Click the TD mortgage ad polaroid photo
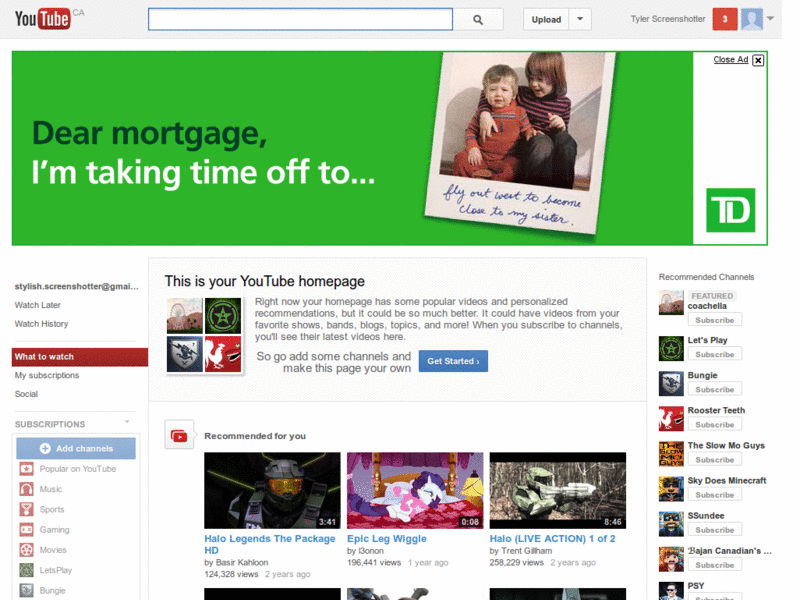800x600 pixels. pyautogui.click(x=520, y=143)
